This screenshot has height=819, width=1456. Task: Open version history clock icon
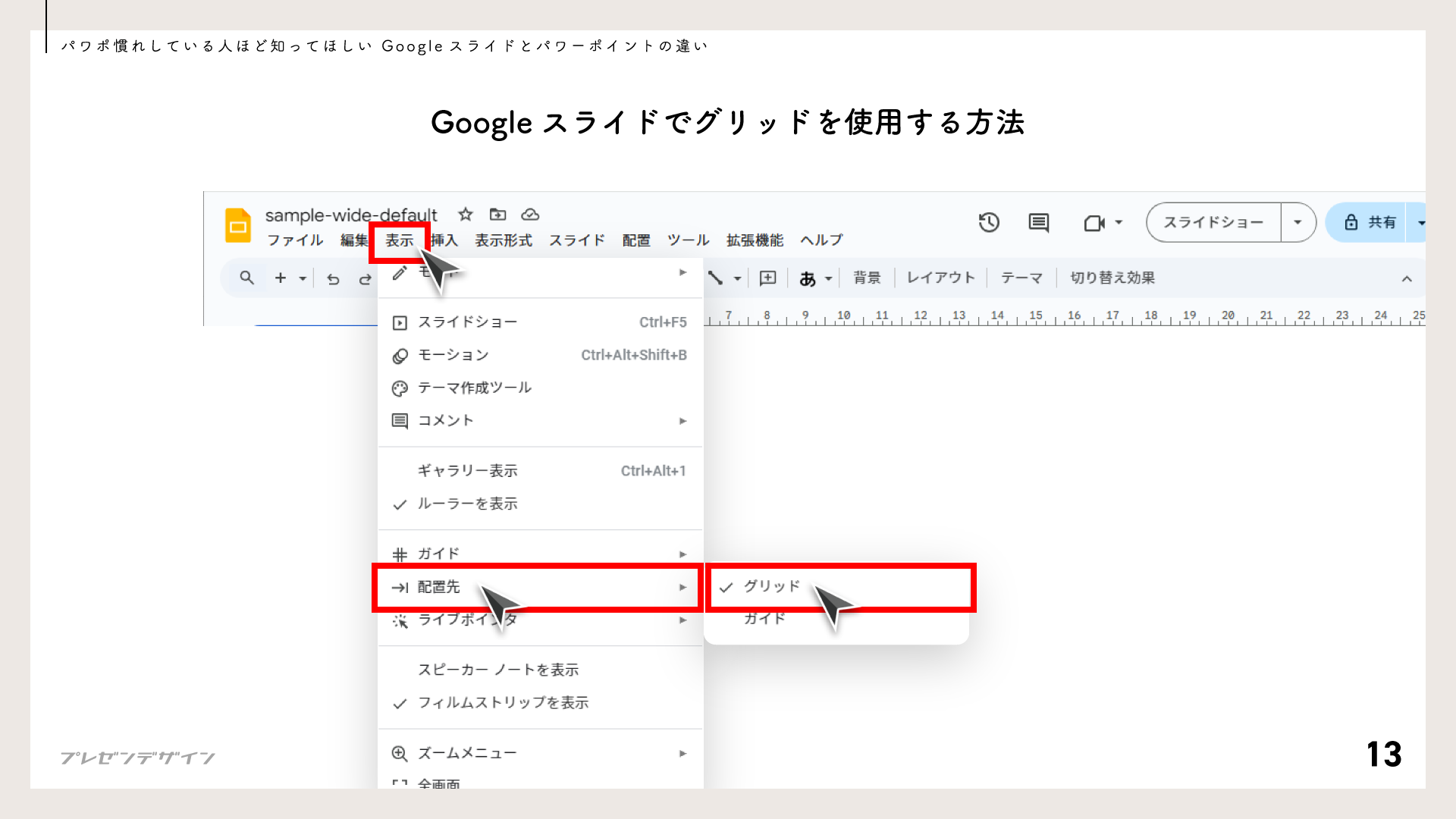coord(989,222)
